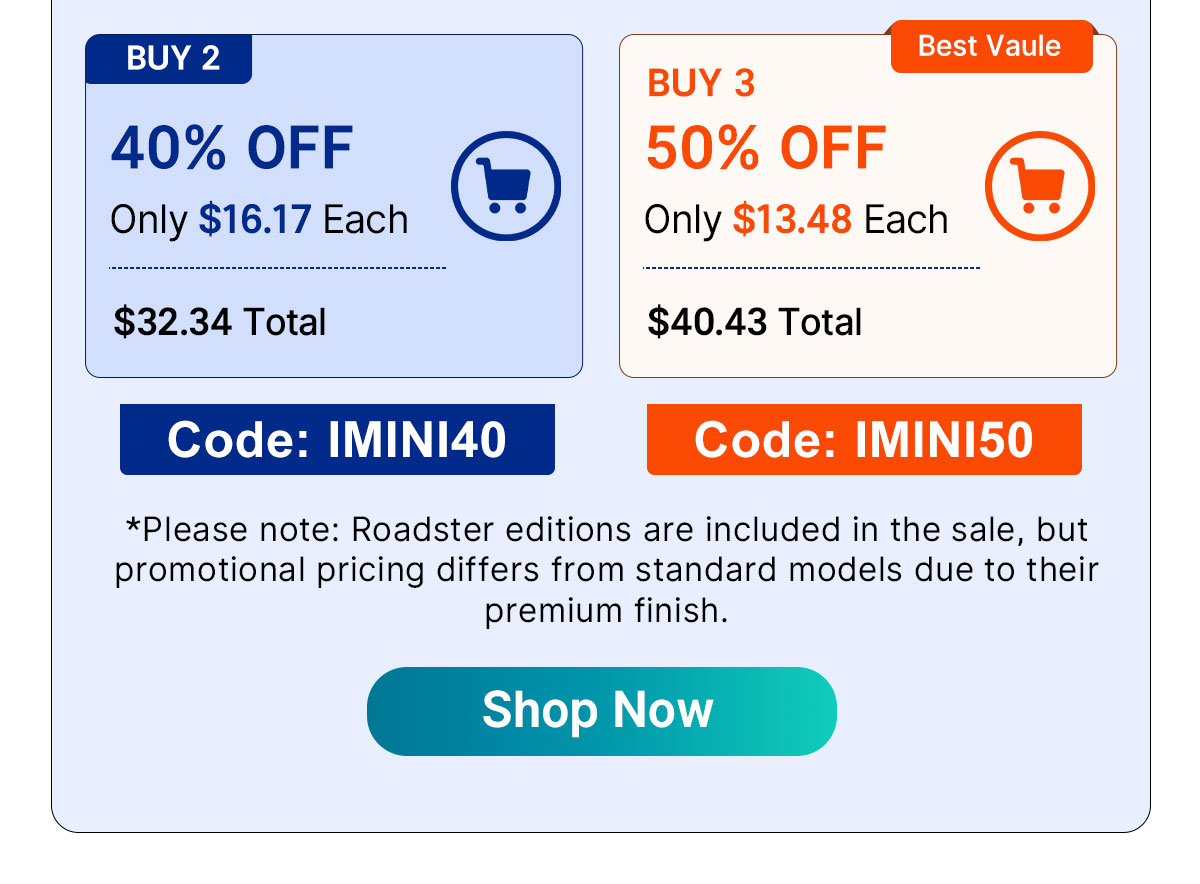
Task: Click the word Each after $16.17
Action: click(x=365, y=220)
